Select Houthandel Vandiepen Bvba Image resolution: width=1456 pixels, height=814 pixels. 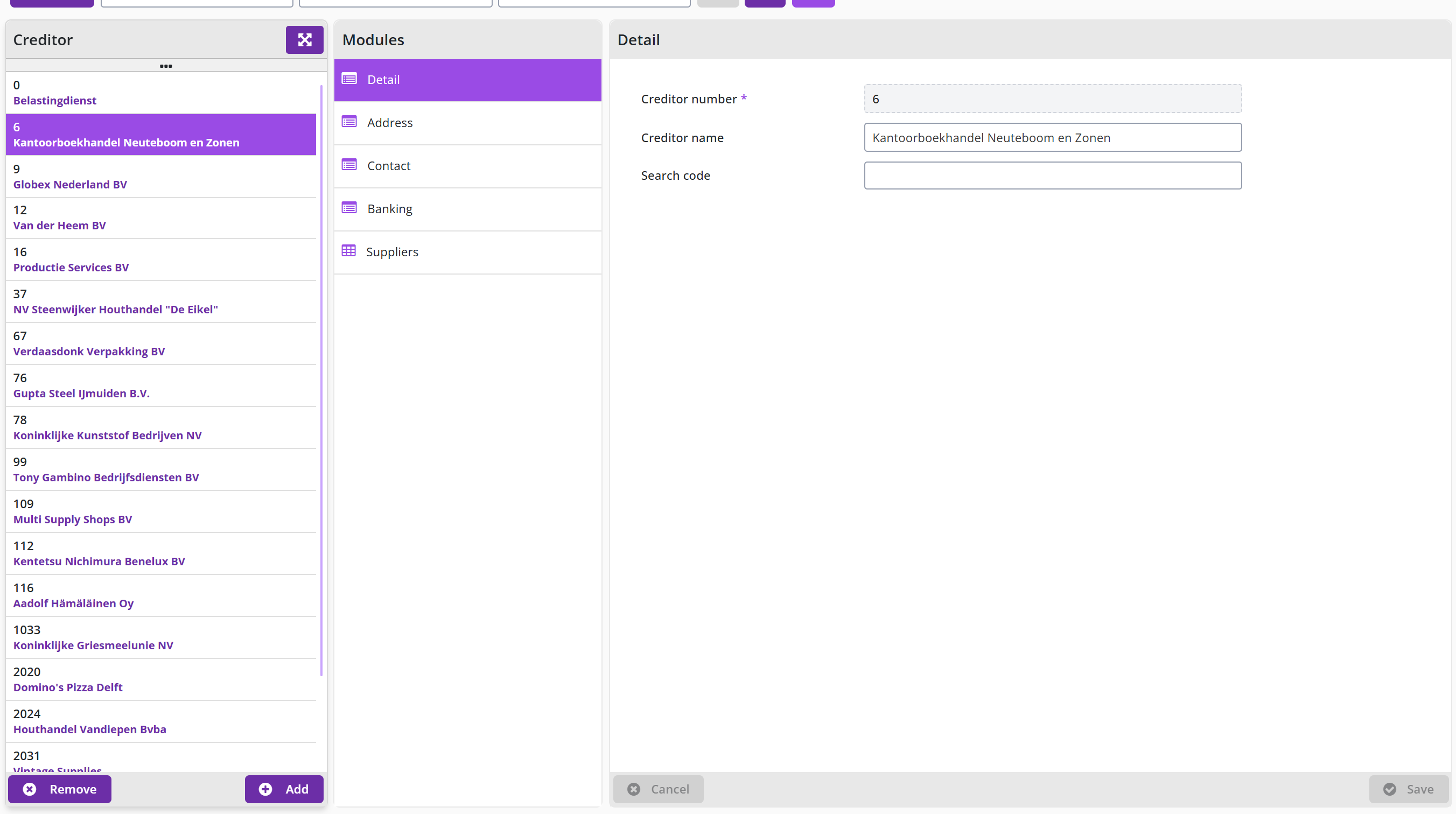click(161, 721)
